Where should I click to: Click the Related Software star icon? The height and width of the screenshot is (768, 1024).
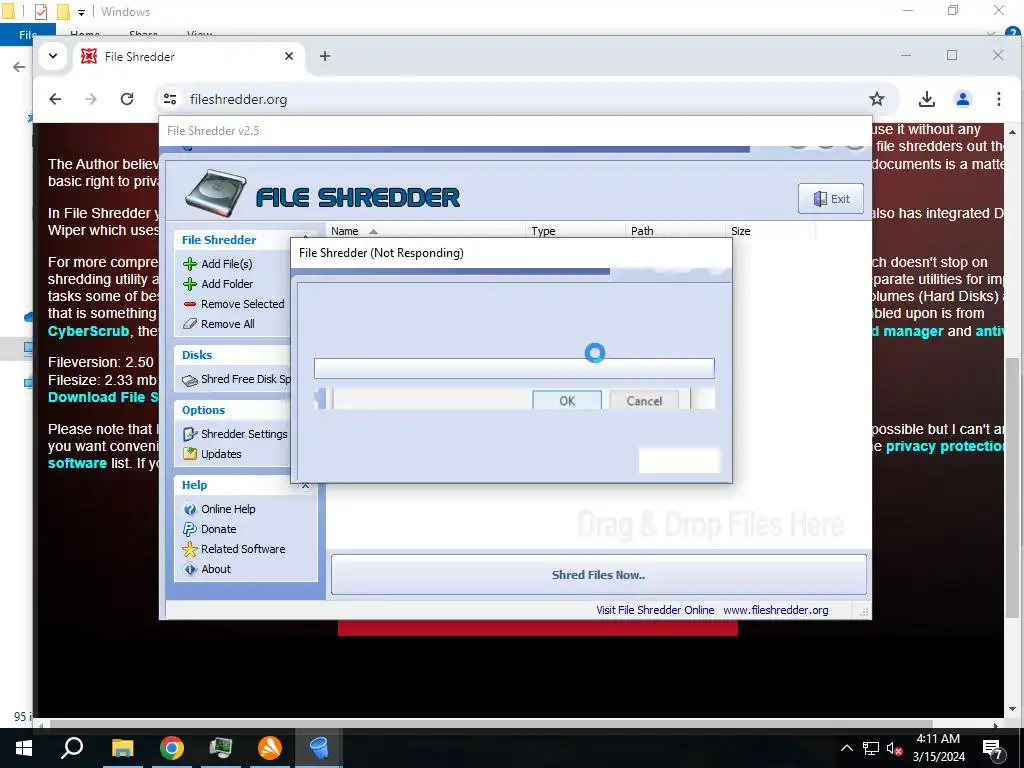click(x=189, y=549)
